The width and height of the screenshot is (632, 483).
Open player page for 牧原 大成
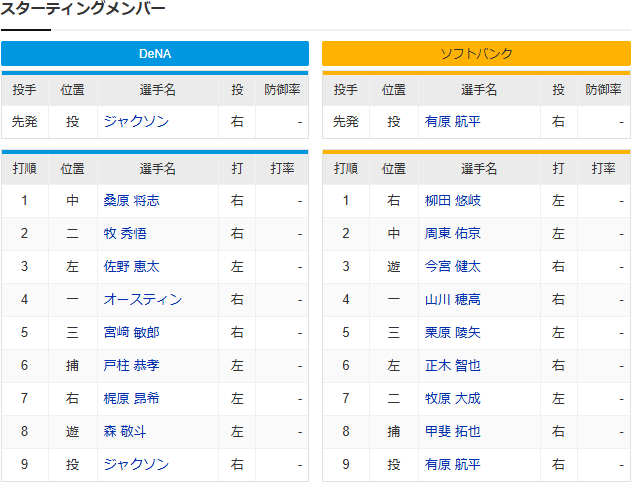coord(453,399)
